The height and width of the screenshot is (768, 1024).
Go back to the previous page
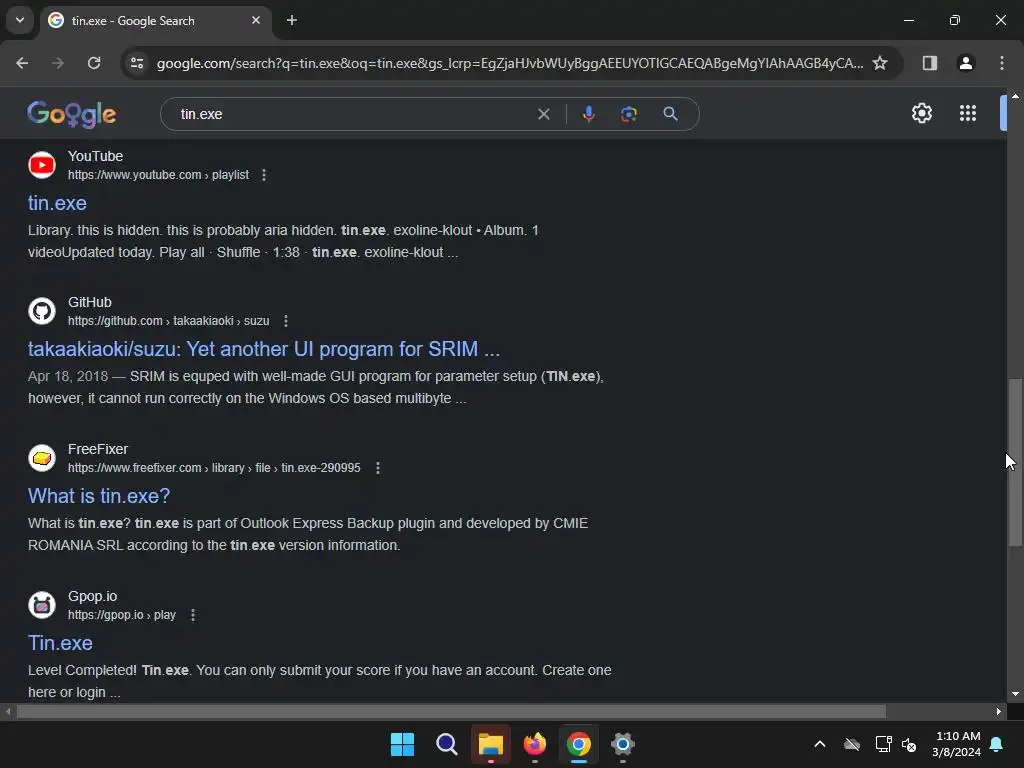click(22, 63)
